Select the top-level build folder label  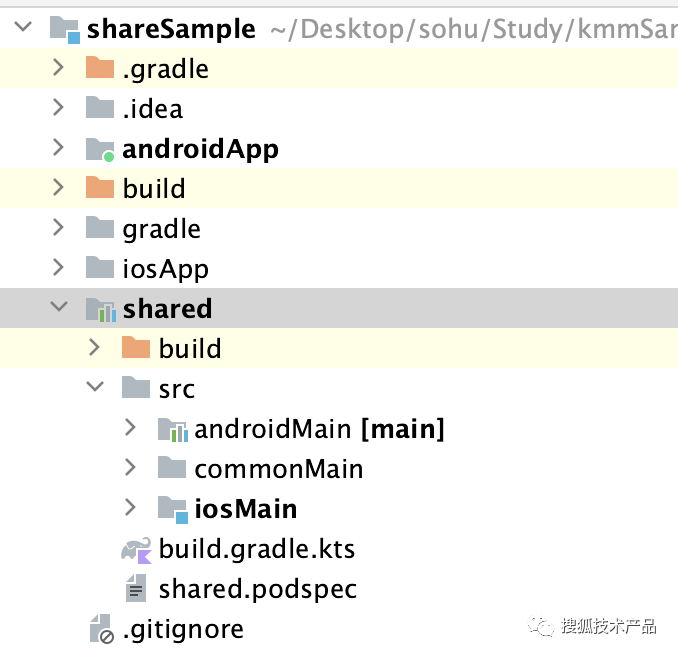pyautogui.click(x=154, y=189)
